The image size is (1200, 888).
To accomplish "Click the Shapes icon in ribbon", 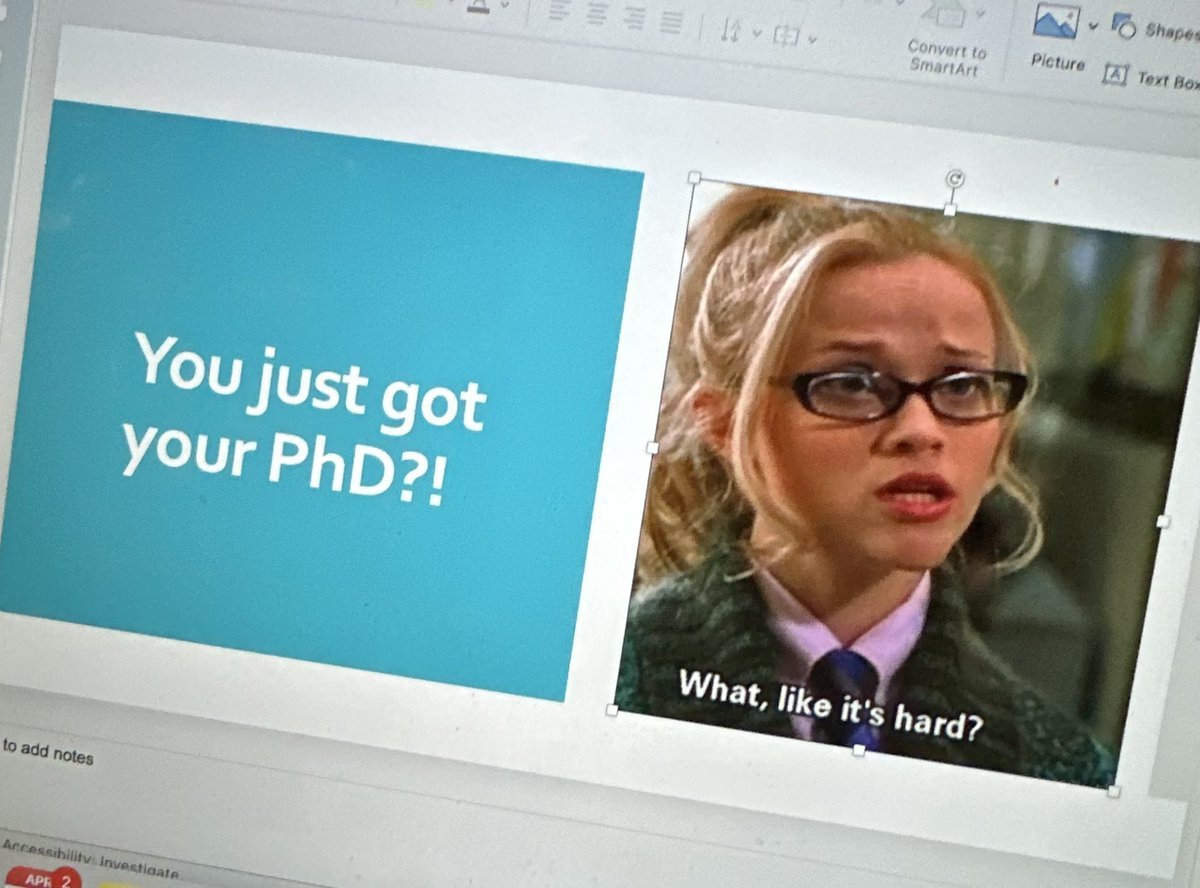I will click(1123, 27).
